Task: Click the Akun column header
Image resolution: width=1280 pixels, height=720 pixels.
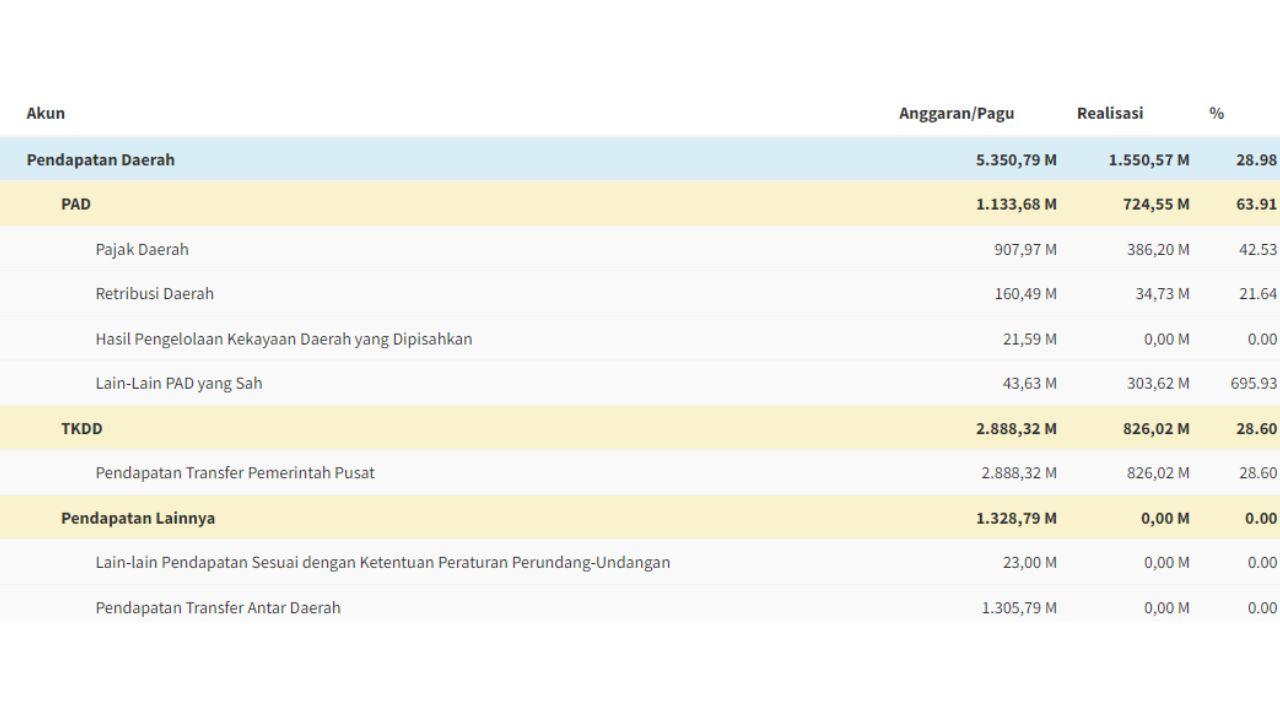Action: [46, 113]
